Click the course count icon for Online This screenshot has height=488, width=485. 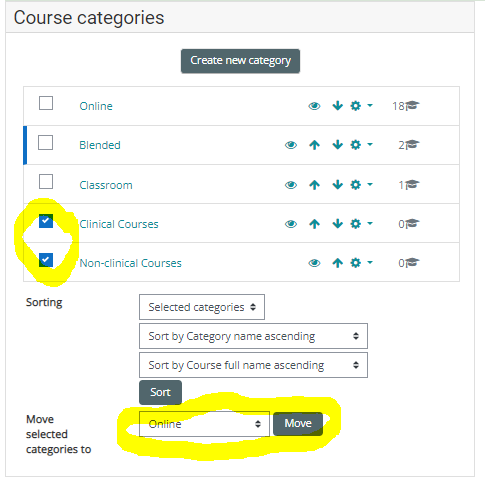412,106
